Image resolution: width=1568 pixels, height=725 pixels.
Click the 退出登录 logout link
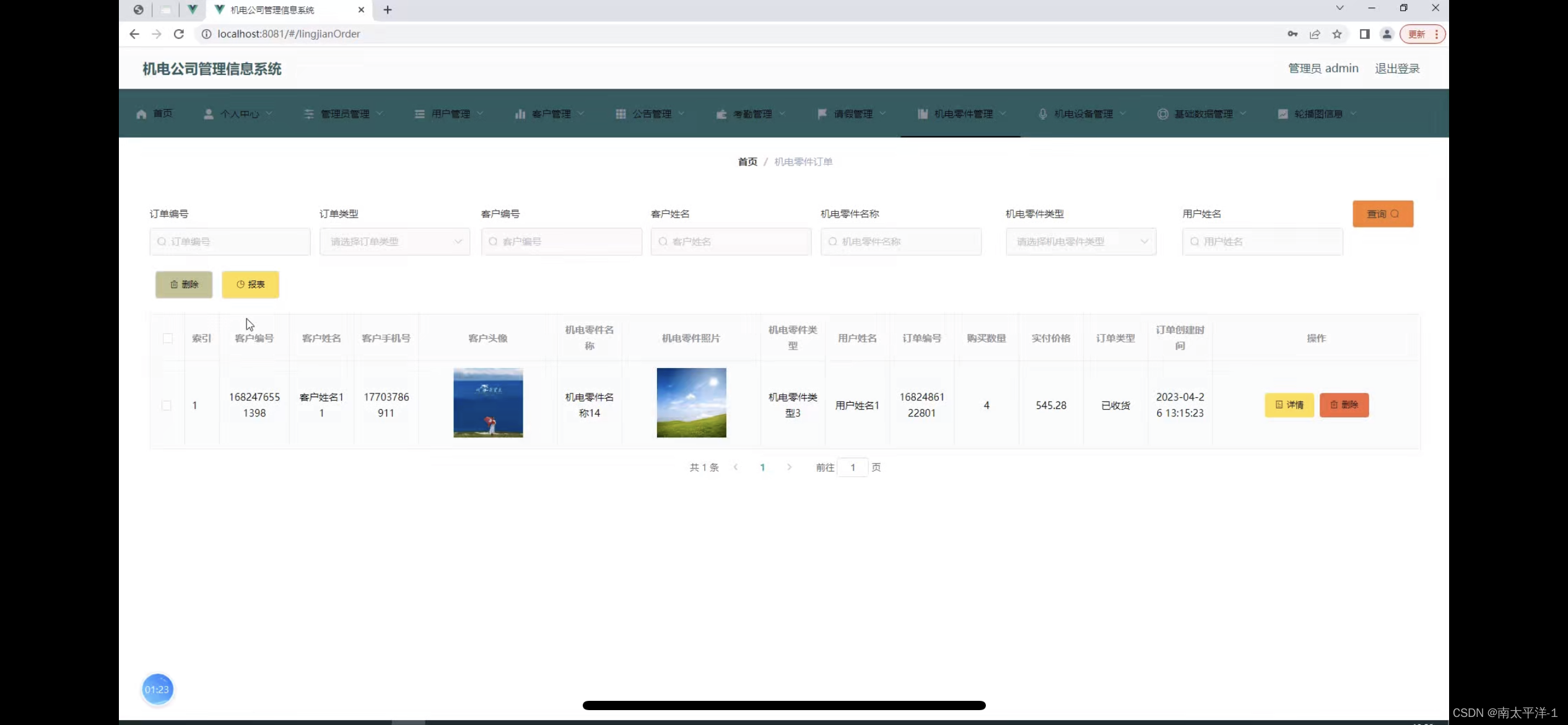1397,68
